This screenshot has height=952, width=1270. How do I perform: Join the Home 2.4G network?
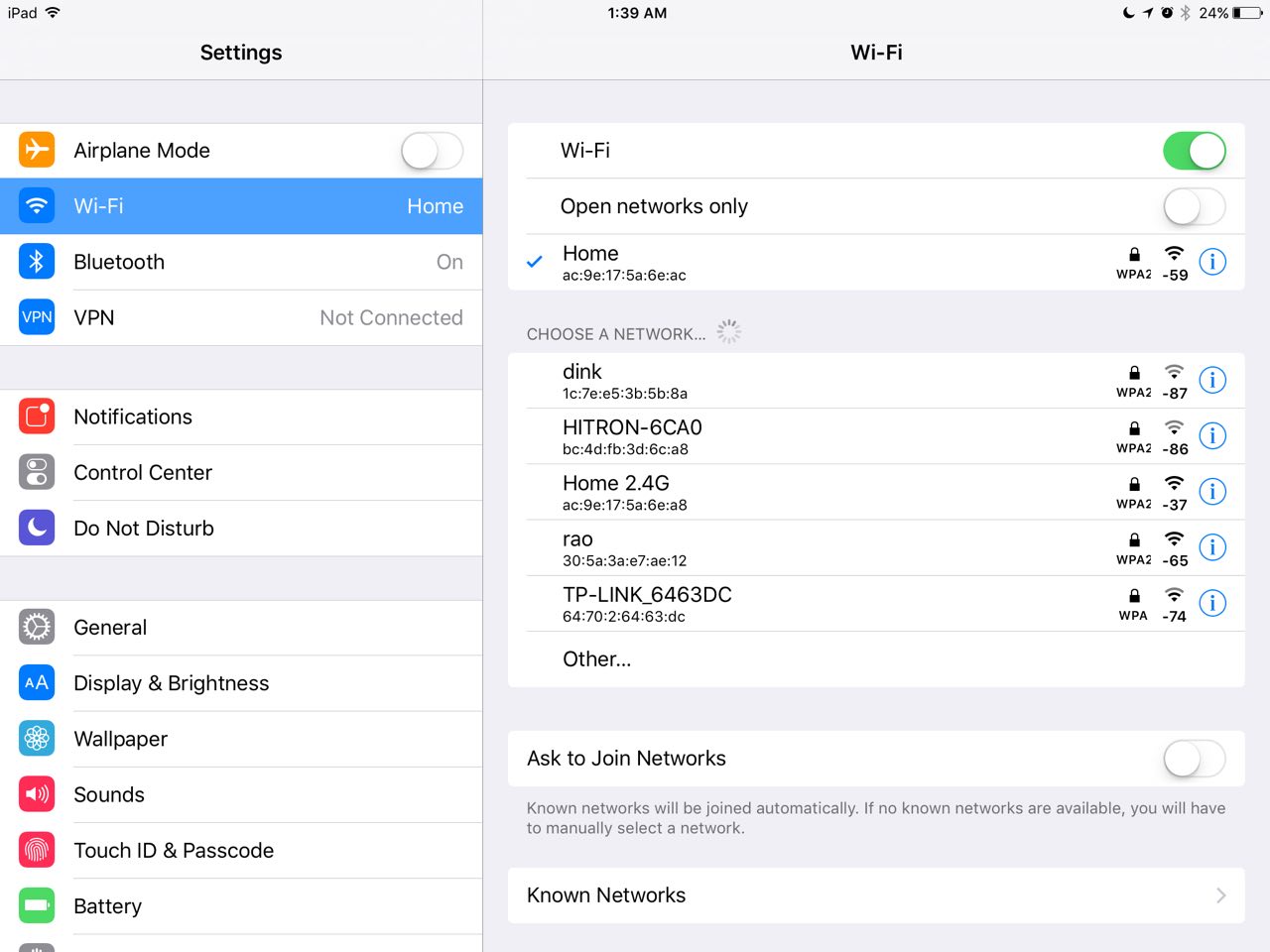(x=876, y=492)
